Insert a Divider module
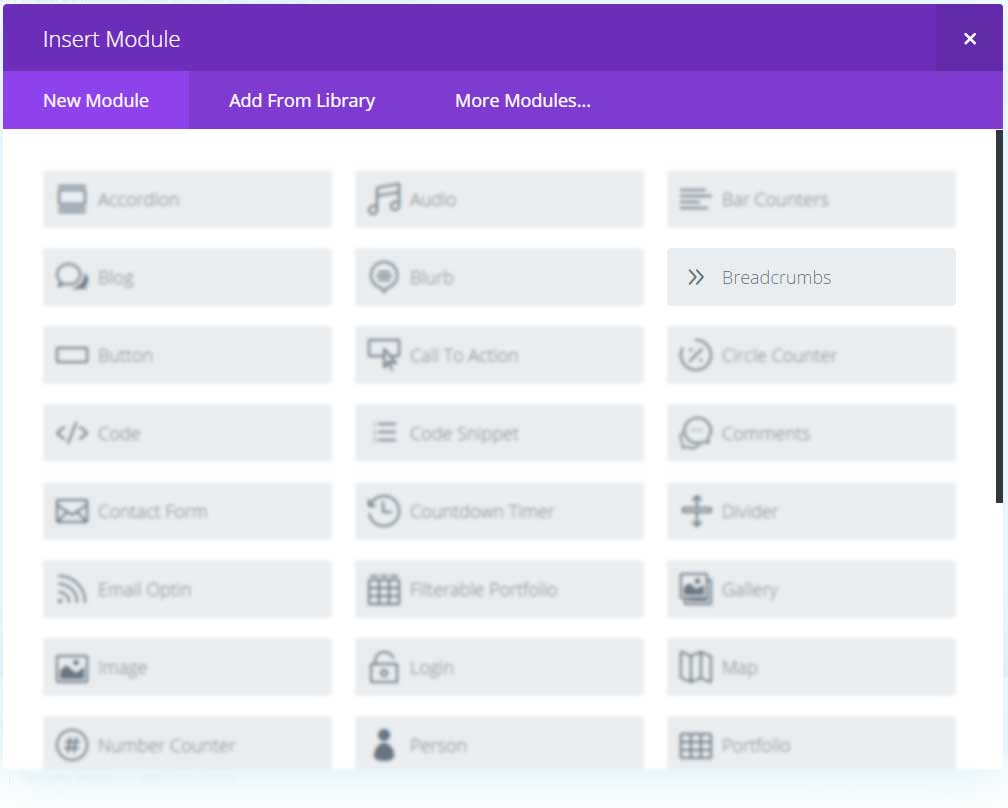Screen dimensions: 1008x808 click(x=810, y=510)
